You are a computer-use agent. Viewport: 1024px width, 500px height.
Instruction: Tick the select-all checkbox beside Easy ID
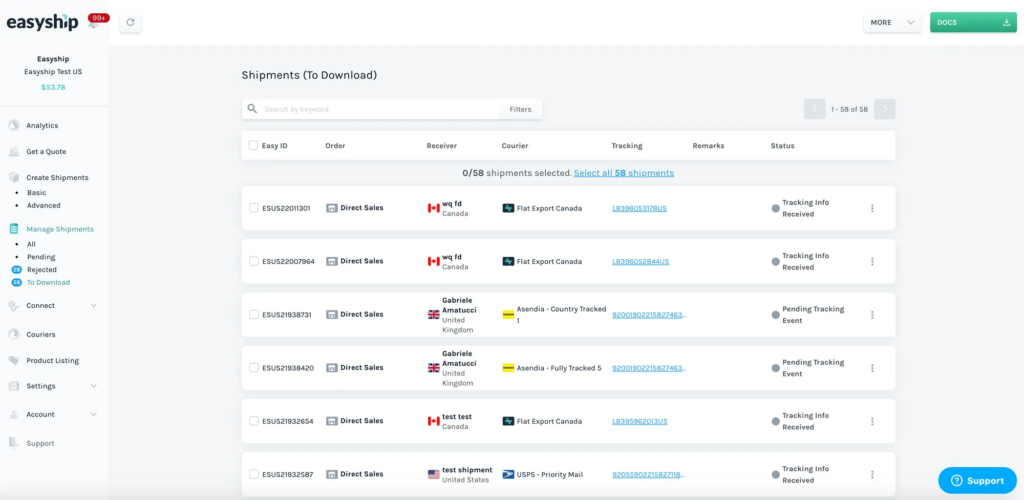253,146
